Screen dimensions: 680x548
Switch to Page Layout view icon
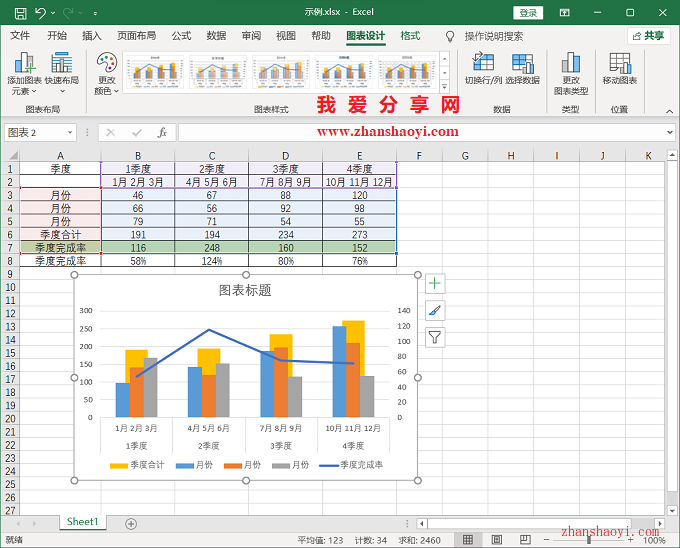pos(497,540)
